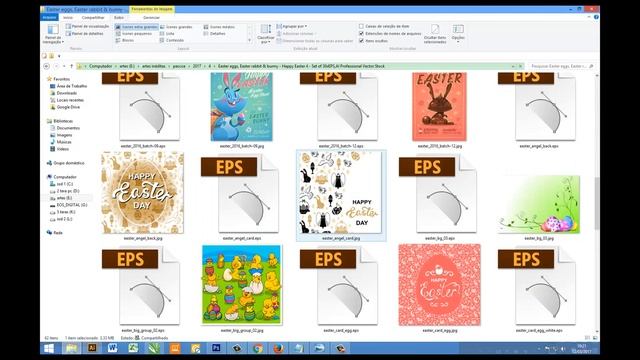This screenshot has height=360, width=640.
Task: Open the Arquivo menu tab
Action: click(49, 18)
